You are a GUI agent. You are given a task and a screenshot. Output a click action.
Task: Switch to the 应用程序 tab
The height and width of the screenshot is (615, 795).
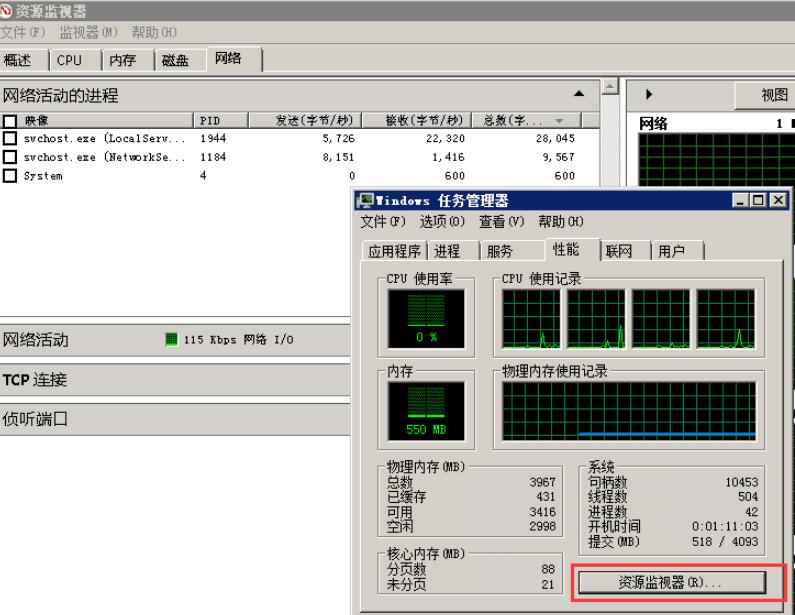click(394, 251)
